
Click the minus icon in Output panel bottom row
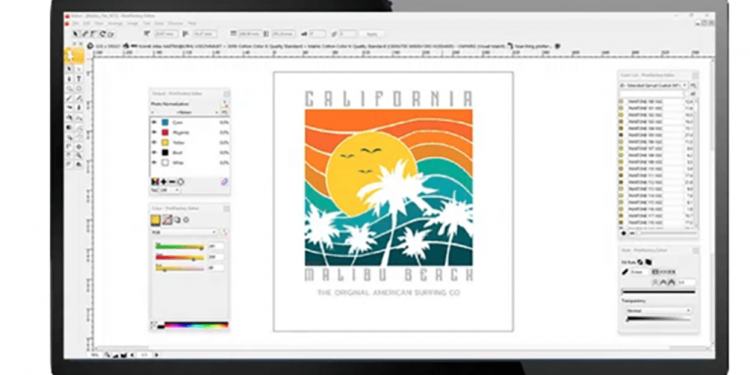(x=172, y=182)
